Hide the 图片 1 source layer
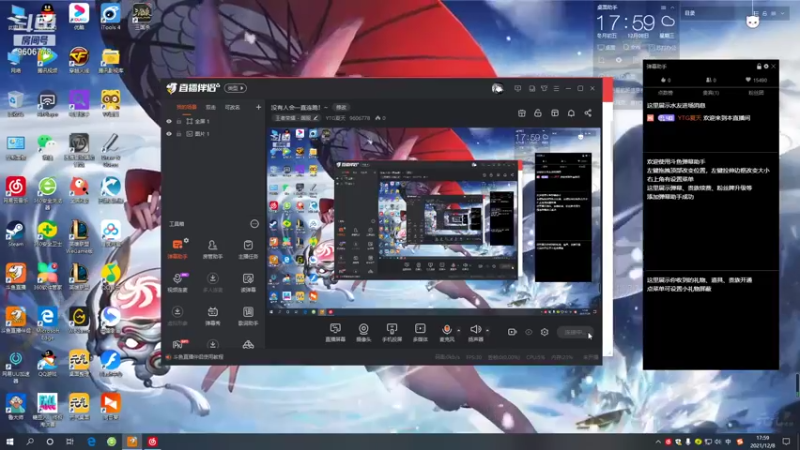This screenshot has height=450, width=800. click(x=169, y=134)
